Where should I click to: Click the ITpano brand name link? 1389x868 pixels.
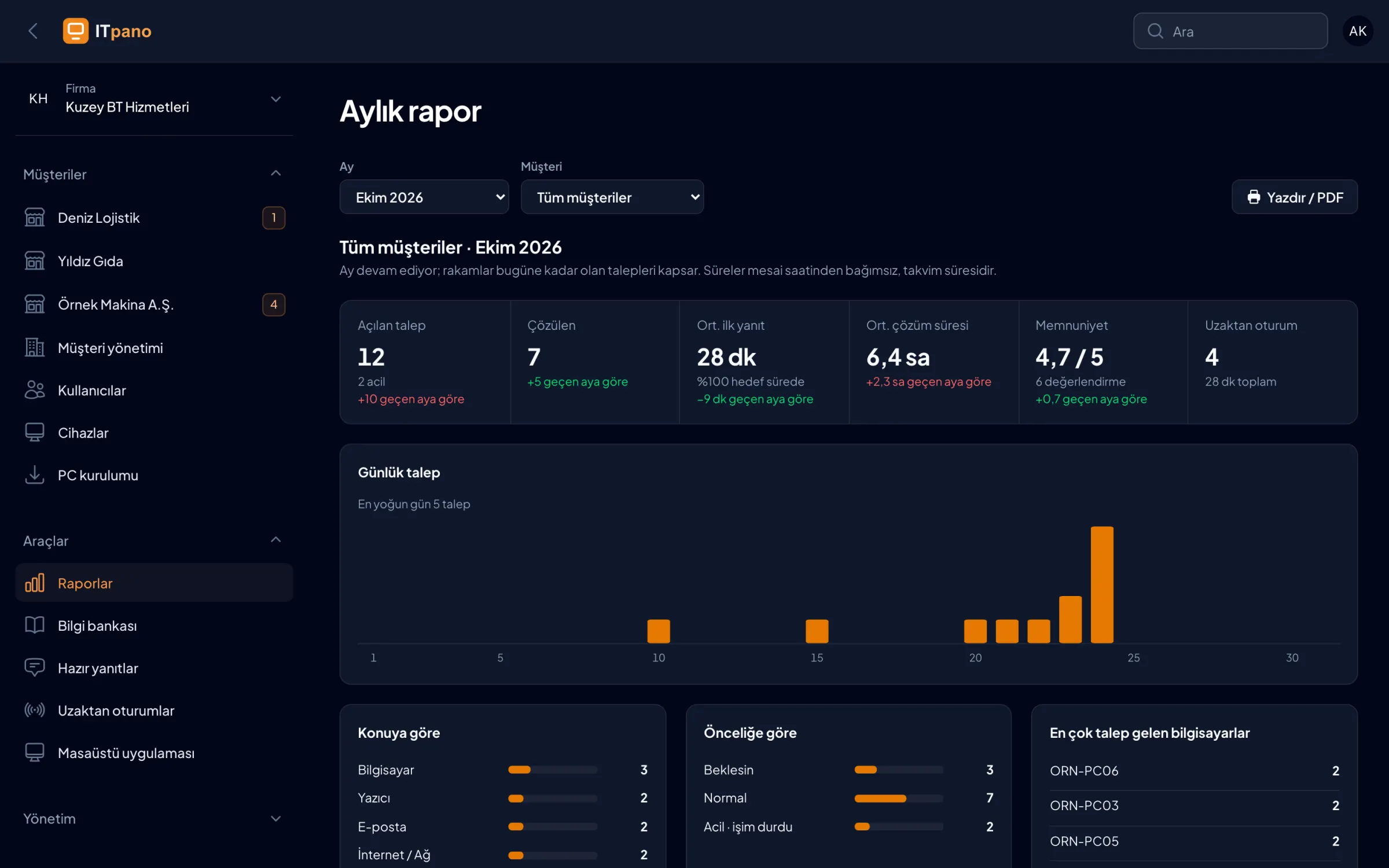(x=123, y=31)
